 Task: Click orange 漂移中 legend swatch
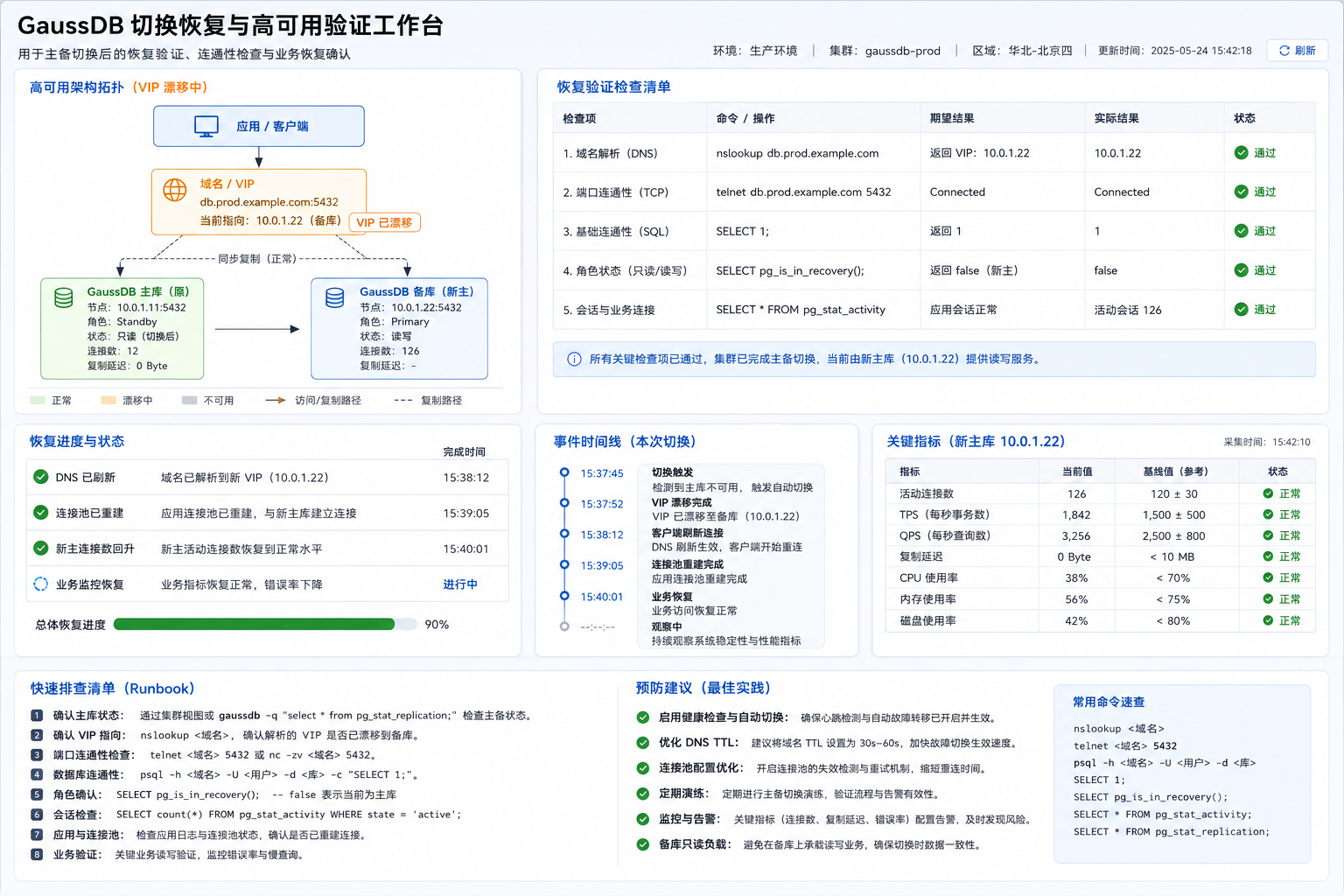[108, 400]
